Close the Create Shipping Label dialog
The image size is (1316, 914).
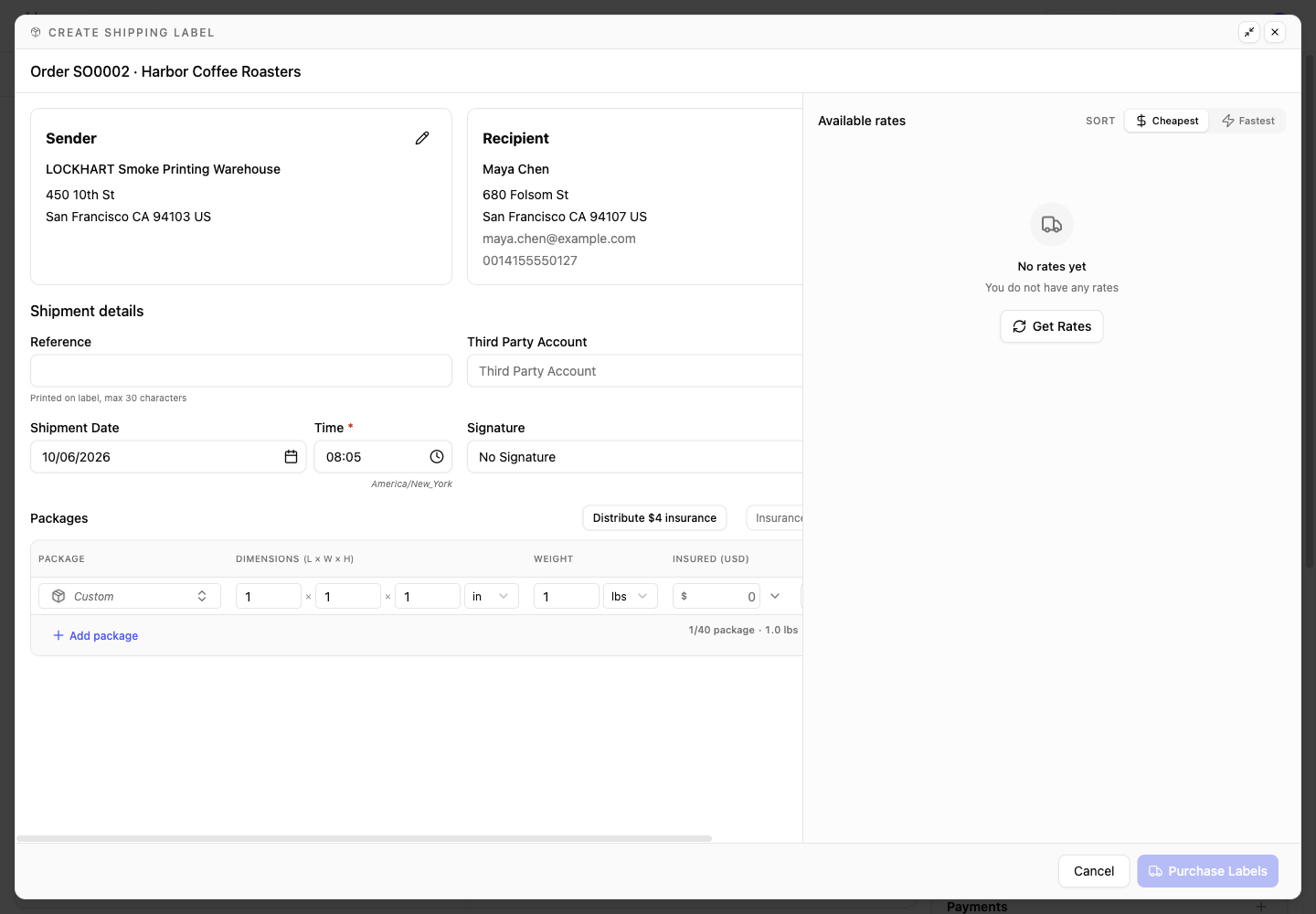pyautogui.click(x=1275, y=32)
